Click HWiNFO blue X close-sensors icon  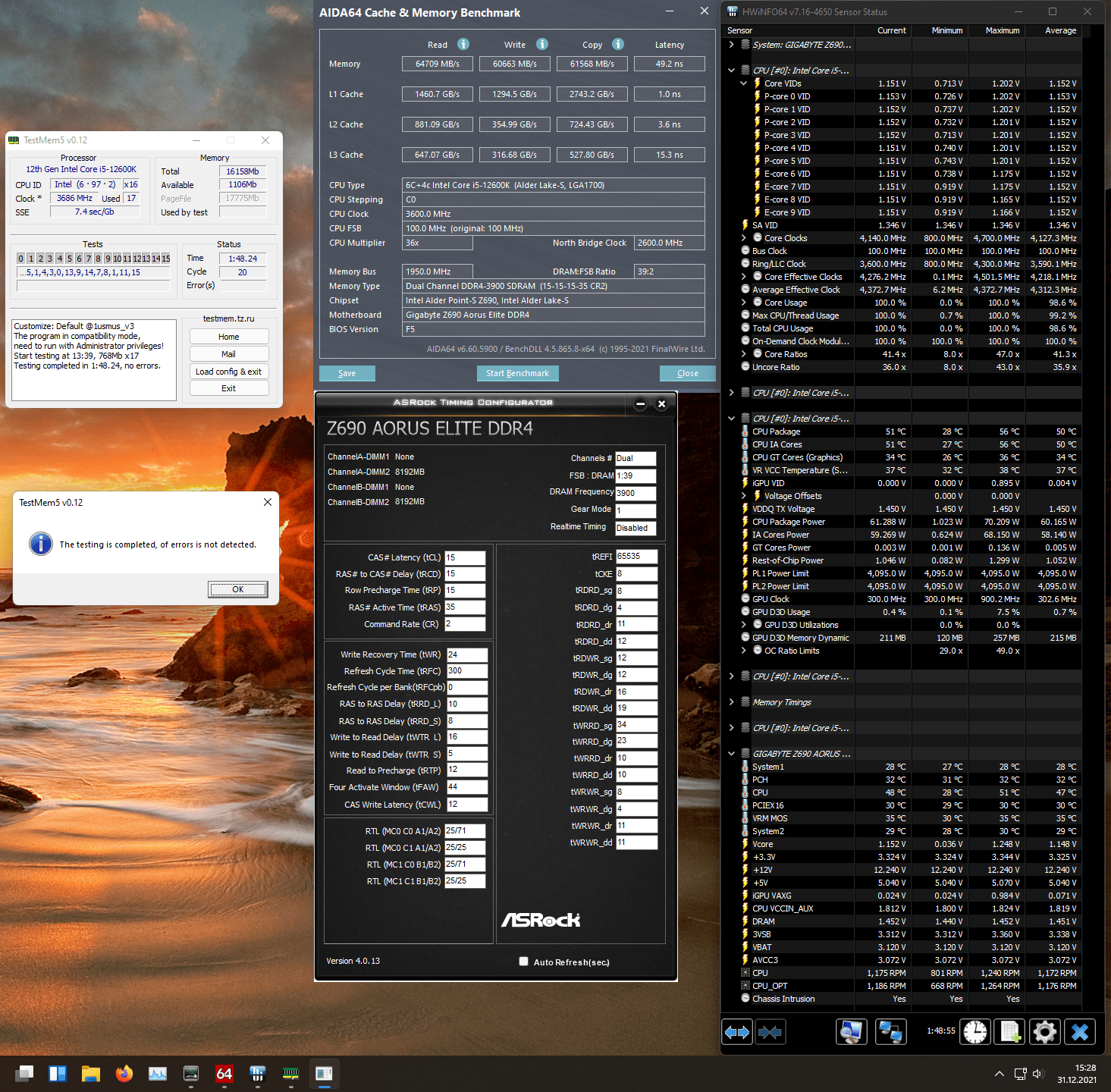[x=1080, y=1032]
